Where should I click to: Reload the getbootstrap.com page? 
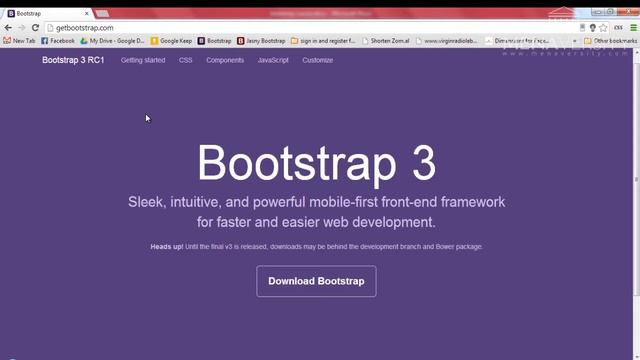click(36, 28)
